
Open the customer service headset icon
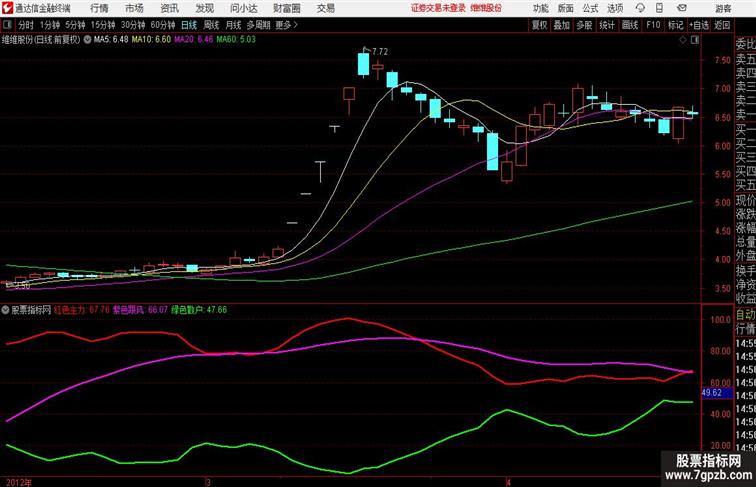(x=640, y=8)
